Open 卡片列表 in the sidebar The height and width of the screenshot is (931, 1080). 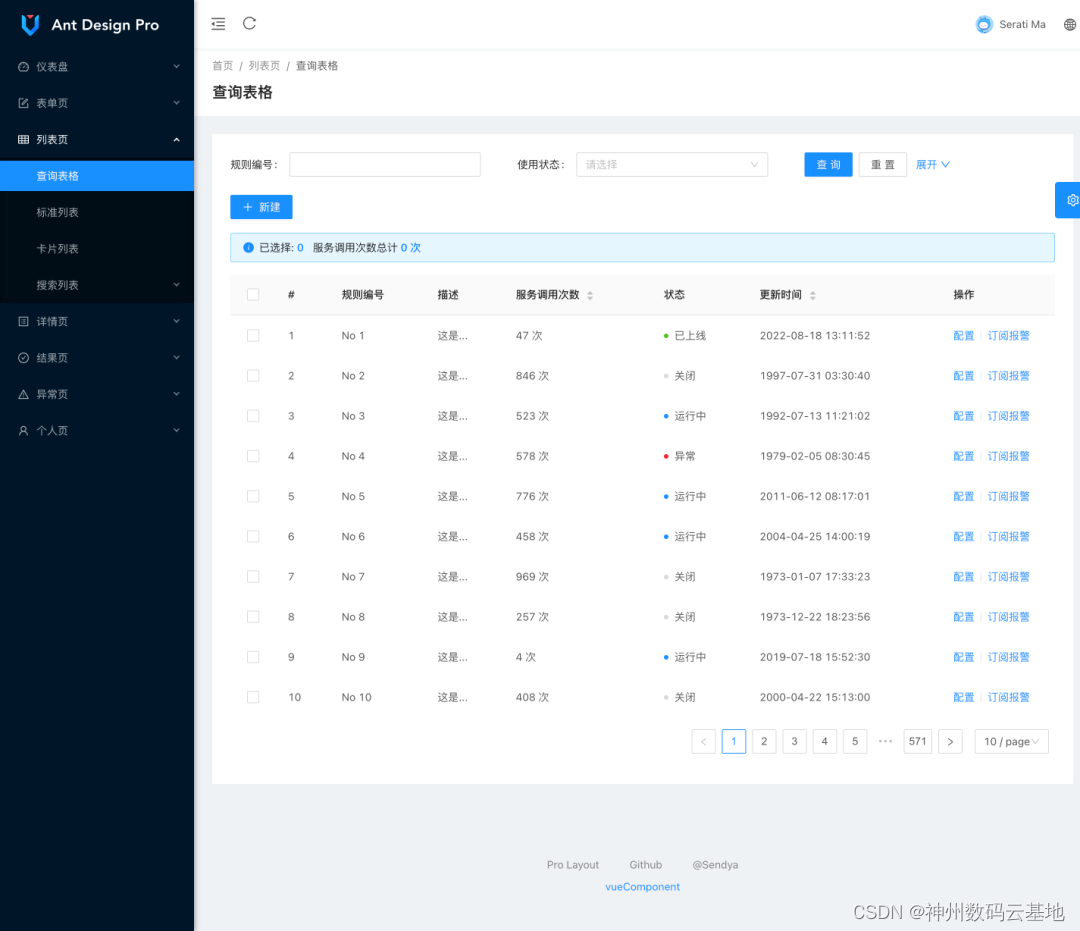[97, 249]
